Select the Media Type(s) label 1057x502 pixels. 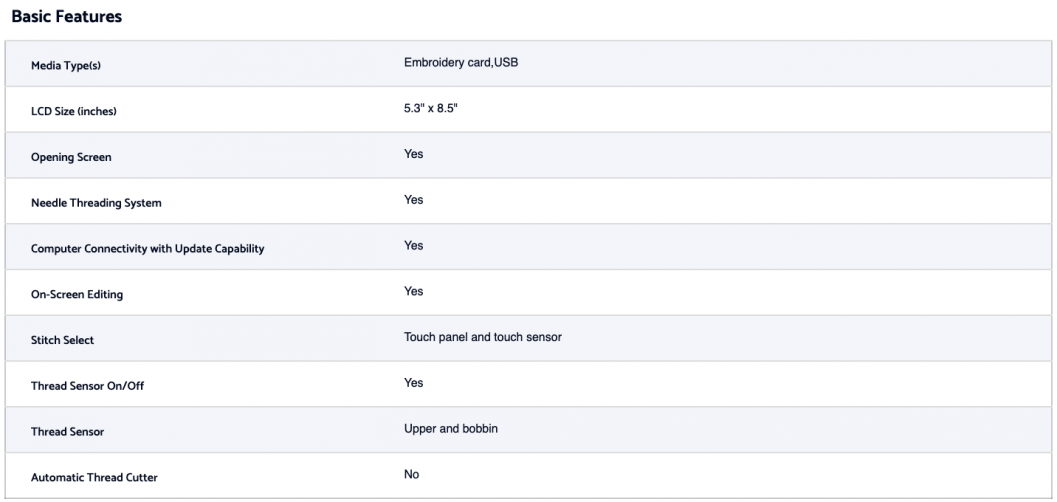66,66
